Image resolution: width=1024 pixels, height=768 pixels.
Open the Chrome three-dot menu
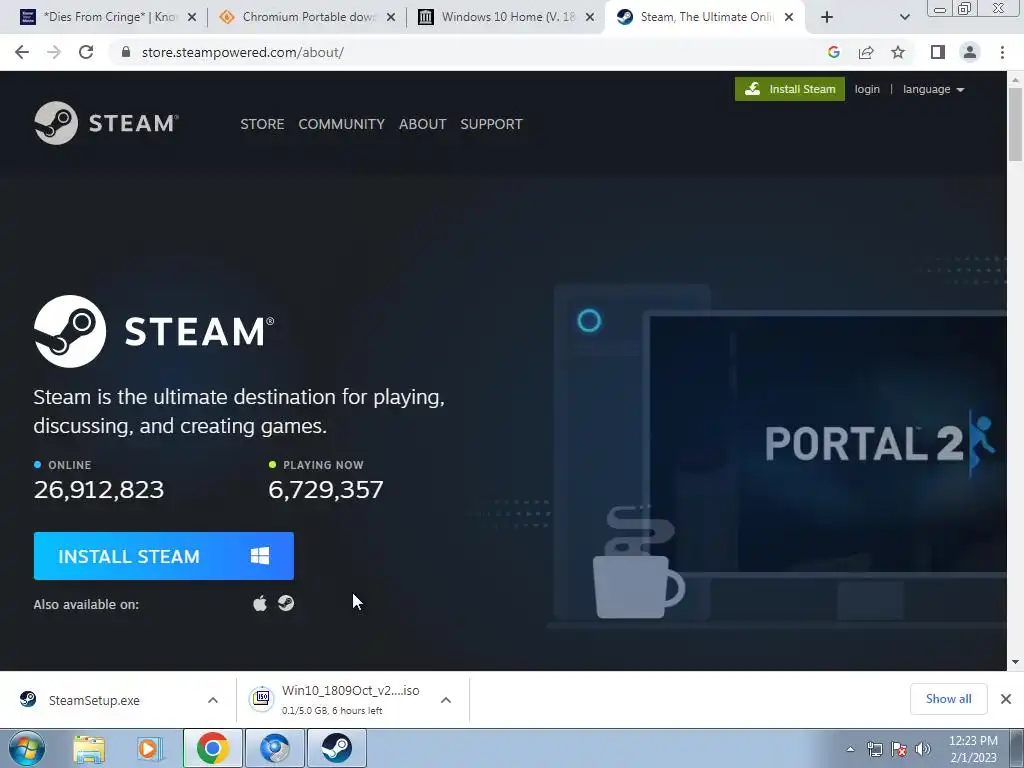[x=1002, y=52]
